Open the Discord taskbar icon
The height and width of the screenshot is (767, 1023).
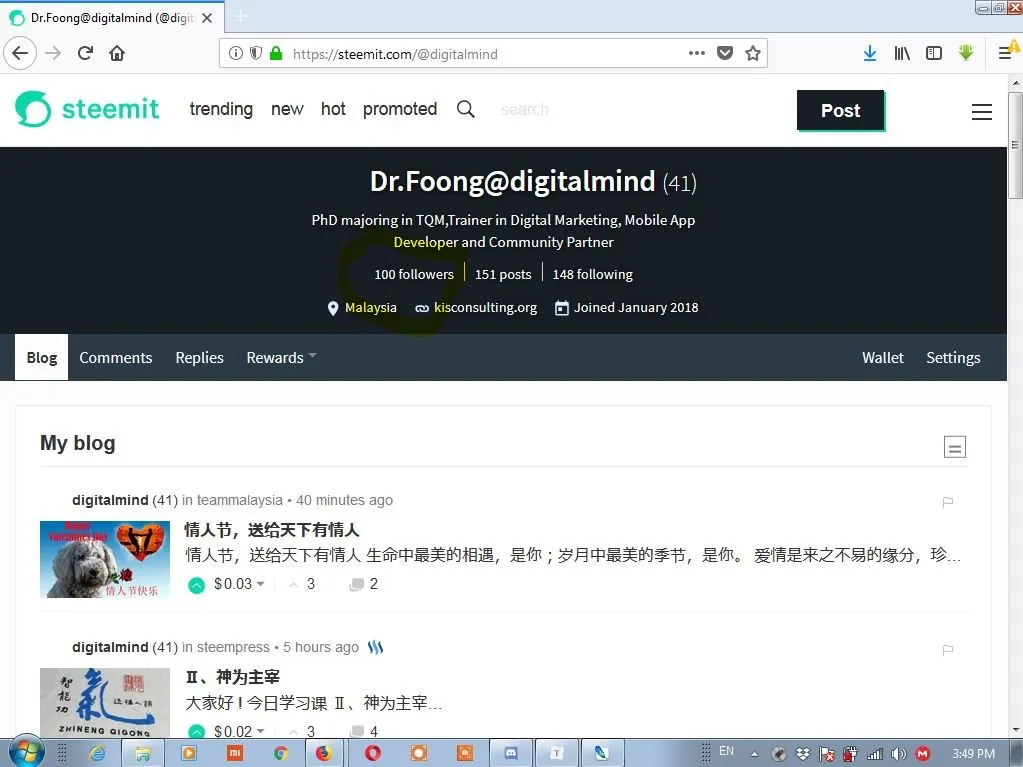point(511,753)
